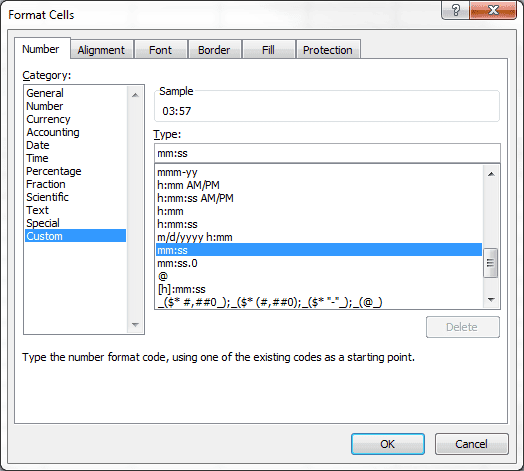The width and height of the screenshot is (524, 471).
Task: Open the Border tab
Action: 215,50
